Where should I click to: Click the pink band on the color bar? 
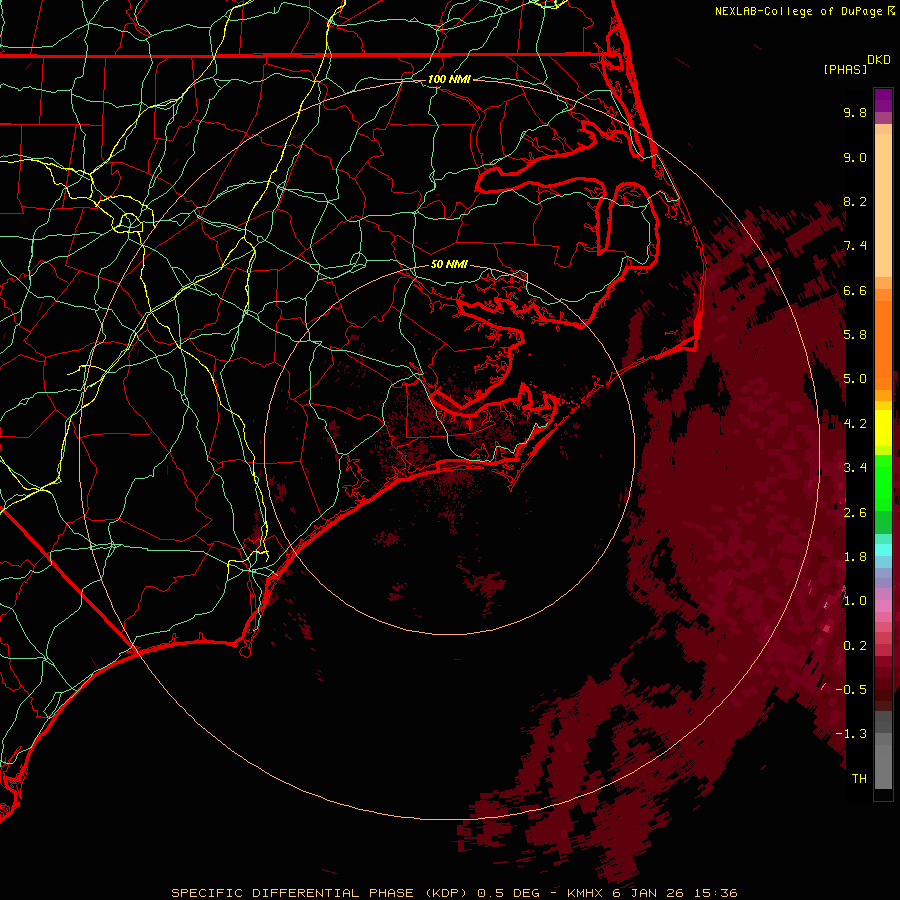click(x=883, y=606)
